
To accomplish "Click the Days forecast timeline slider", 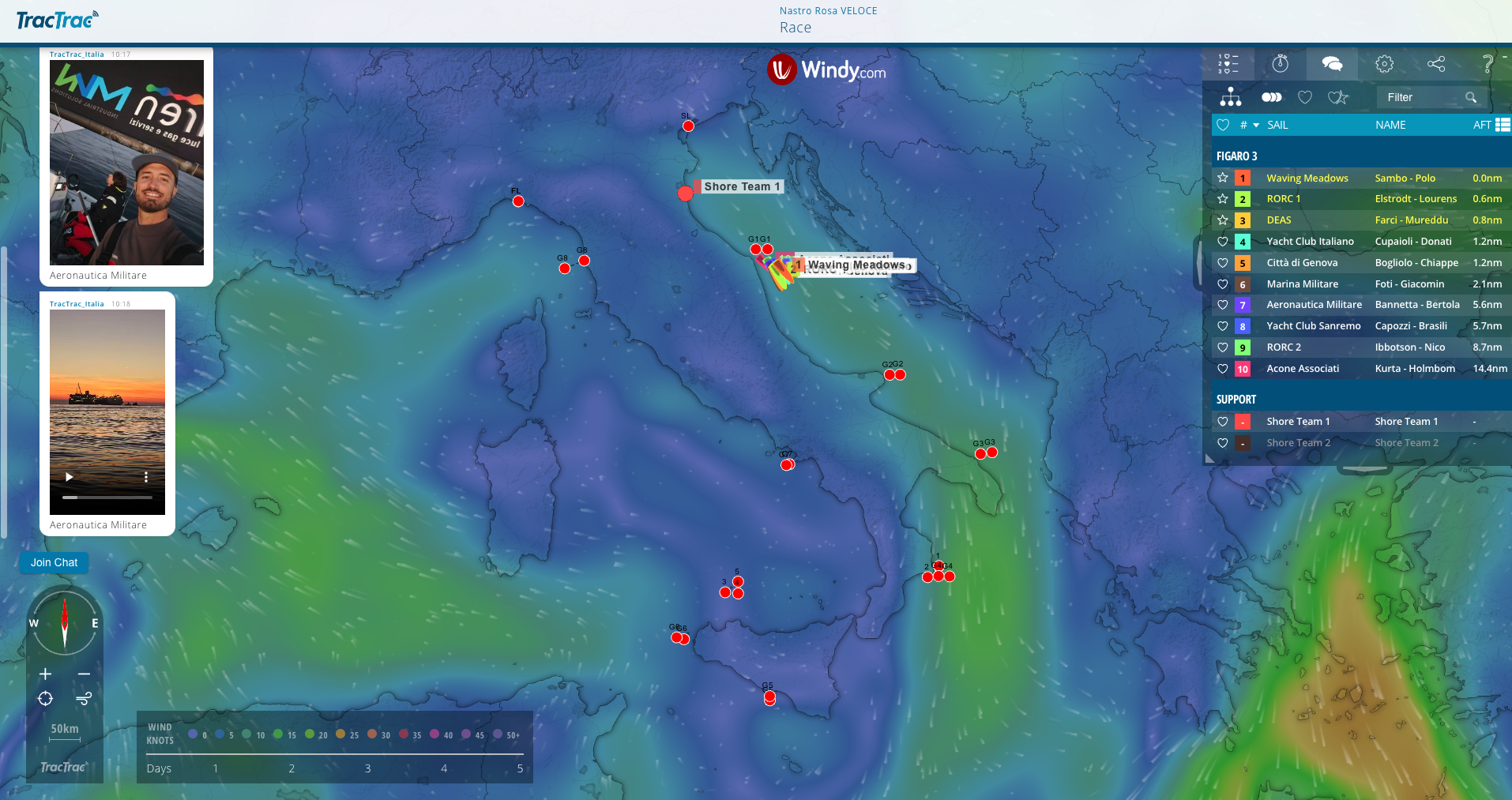I will (x=334, y=754).
